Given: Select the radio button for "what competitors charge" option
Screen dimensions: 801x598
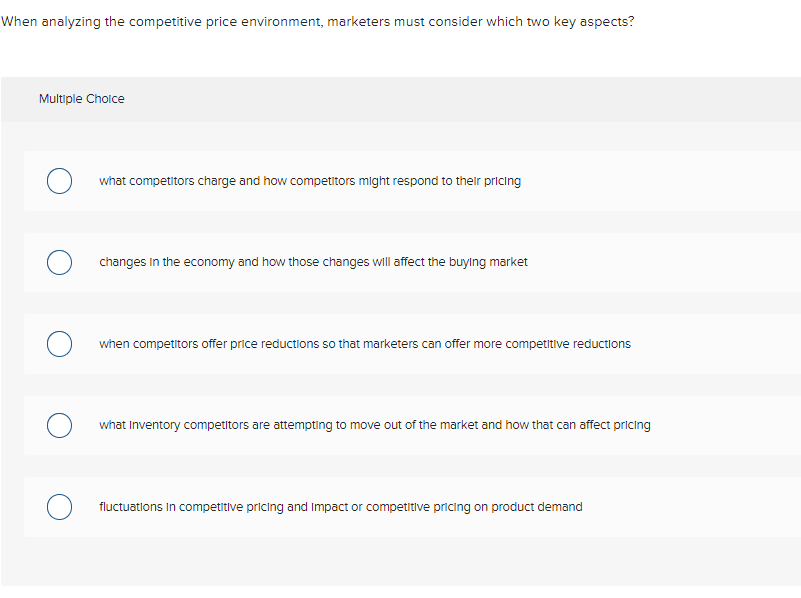Looking at the screenshot, I should coord(59,181).
